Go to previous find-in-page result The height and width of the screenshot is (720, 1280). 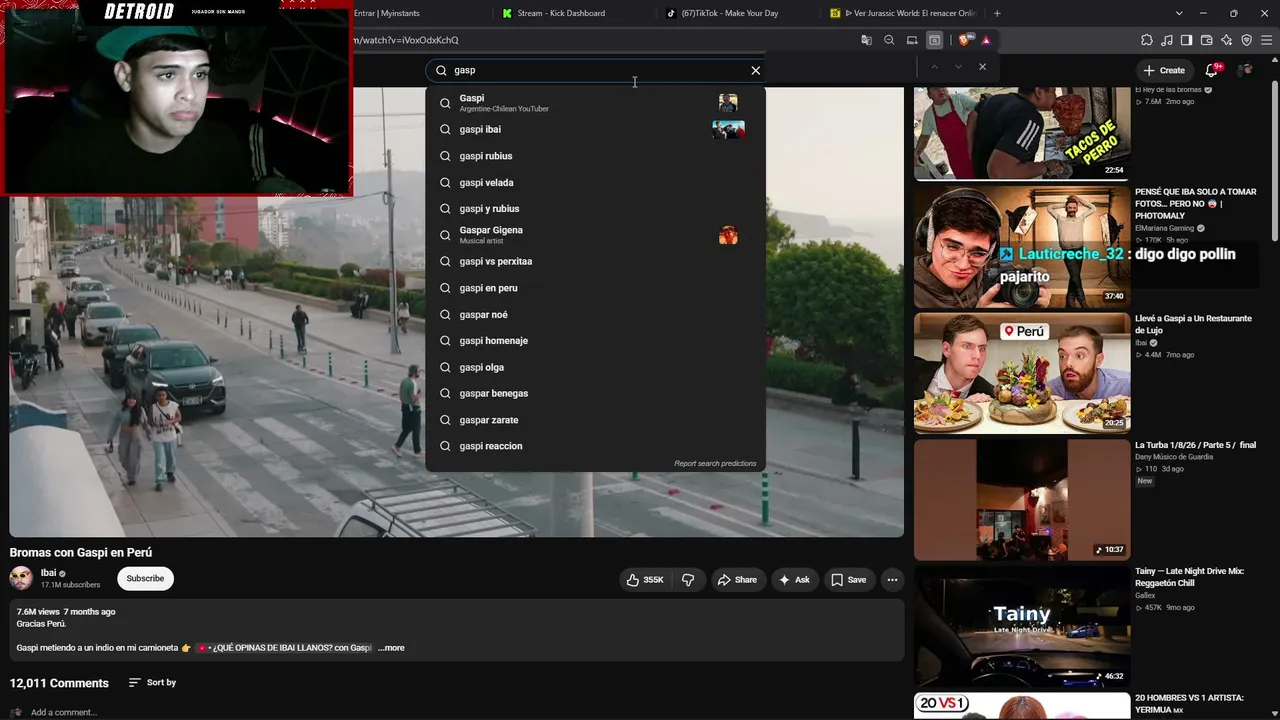click(x=934, y=67)
